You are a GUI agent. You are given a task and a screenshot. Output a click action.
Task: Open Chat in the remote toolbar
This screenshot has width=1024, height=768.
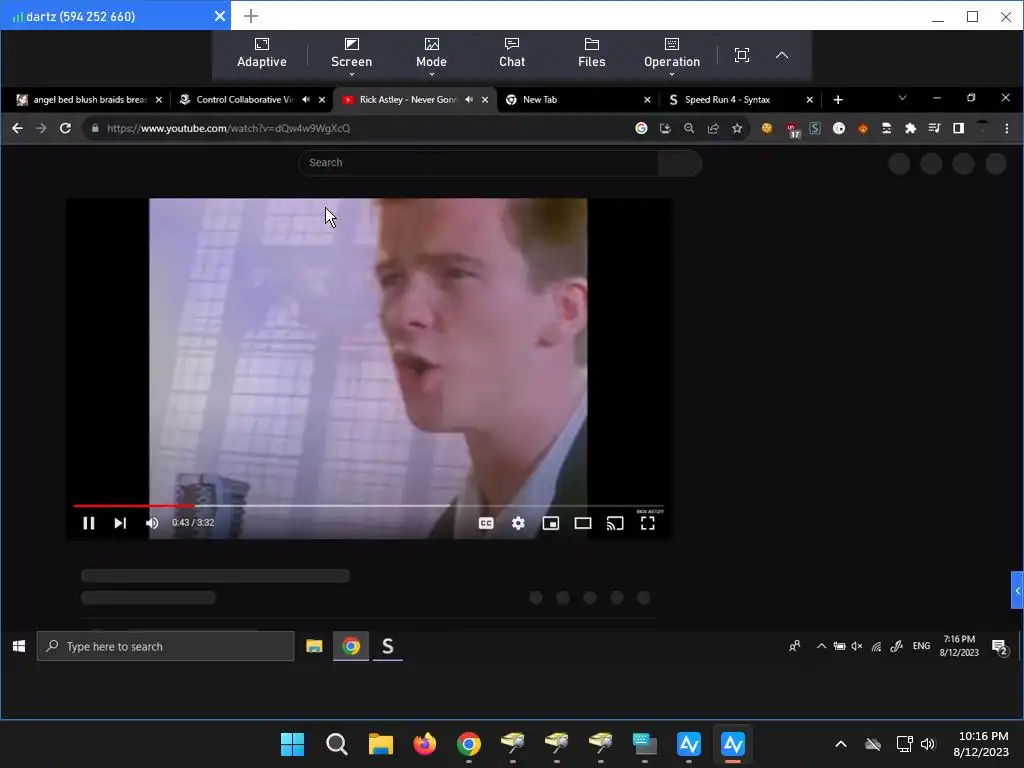[512, 54]
